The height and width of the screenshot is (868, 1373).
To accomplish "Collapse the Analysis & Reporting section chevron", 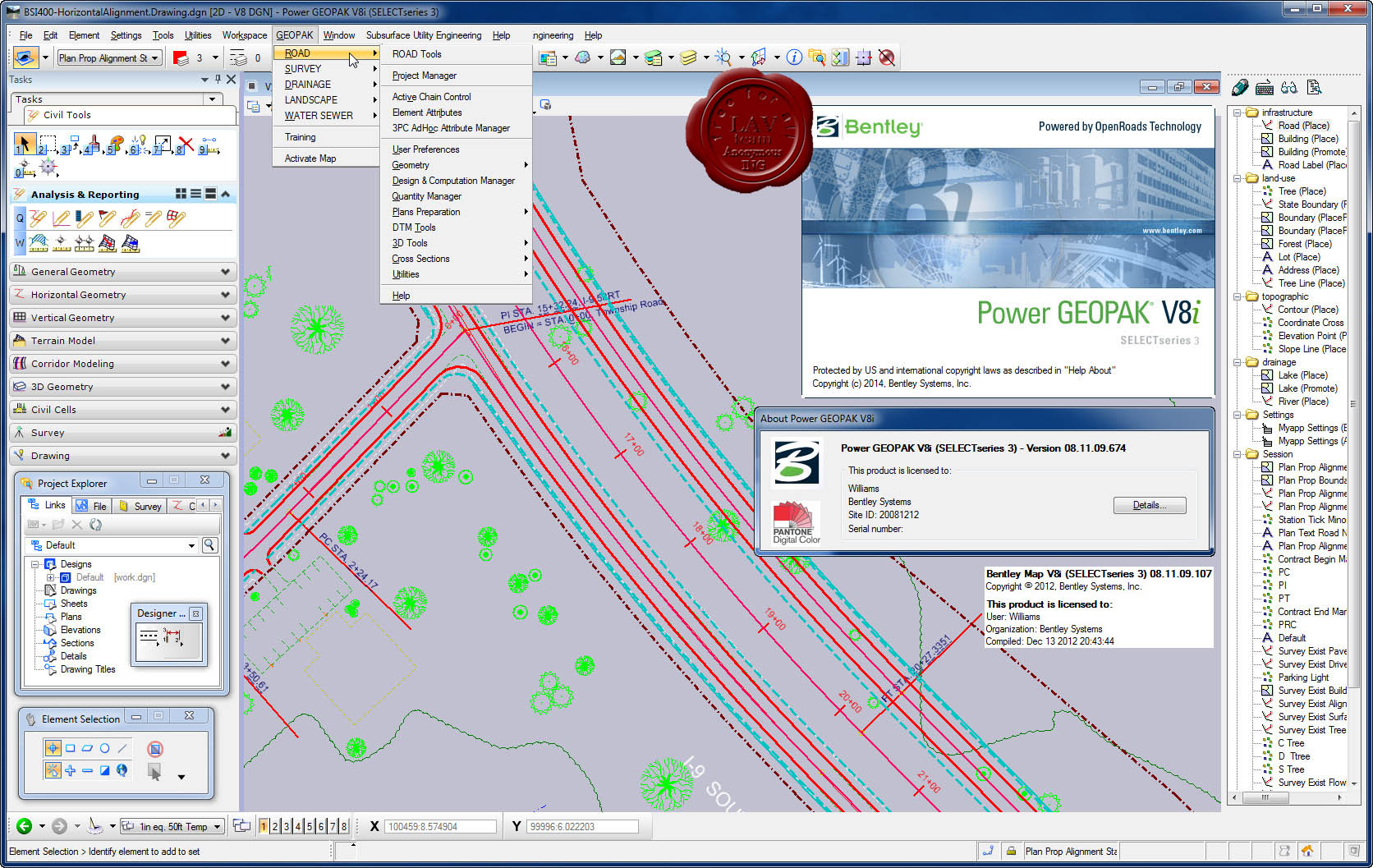I will pyautogui.click(x=225, y=194).
